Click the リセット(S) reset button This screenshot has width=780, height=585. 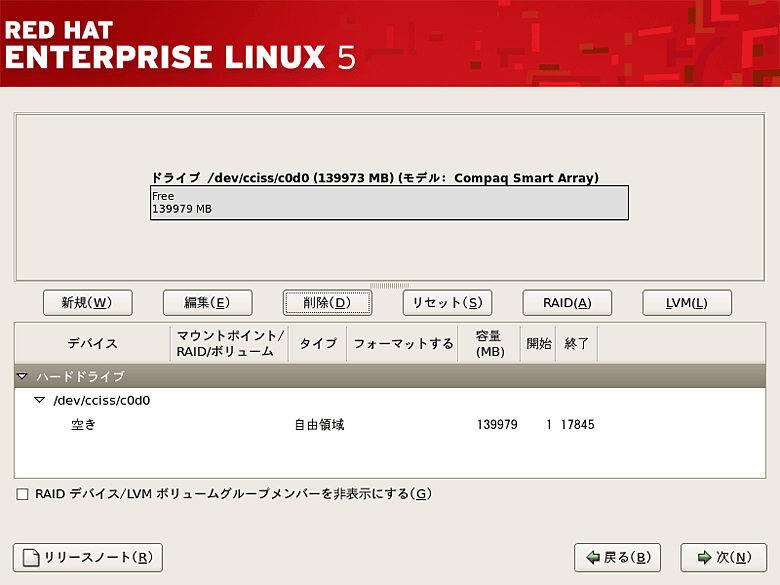pos(447,302)
